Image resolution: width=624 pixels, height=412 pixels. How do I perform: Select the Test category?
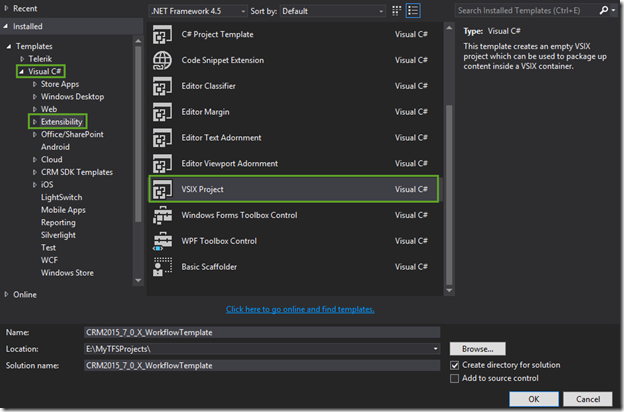(48, 248)
